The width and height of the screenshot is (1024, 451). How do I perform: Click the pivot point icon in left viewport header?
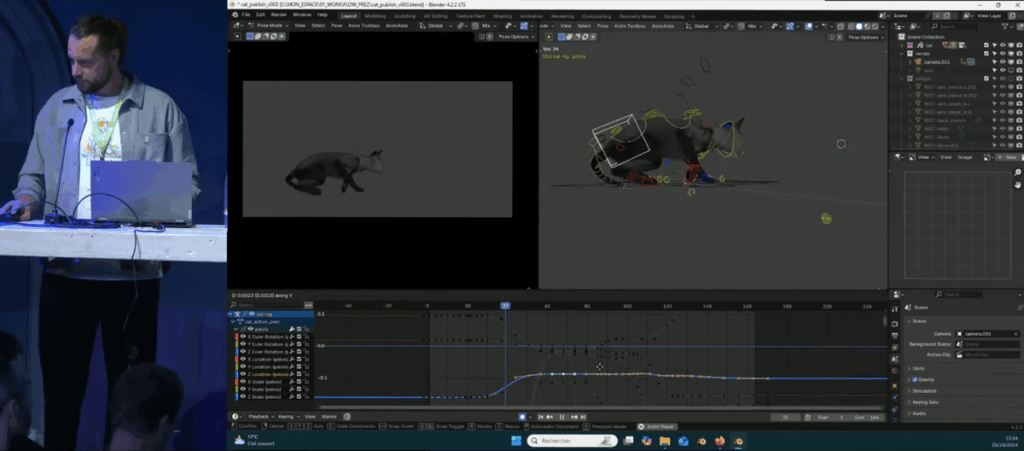[462, 25]
